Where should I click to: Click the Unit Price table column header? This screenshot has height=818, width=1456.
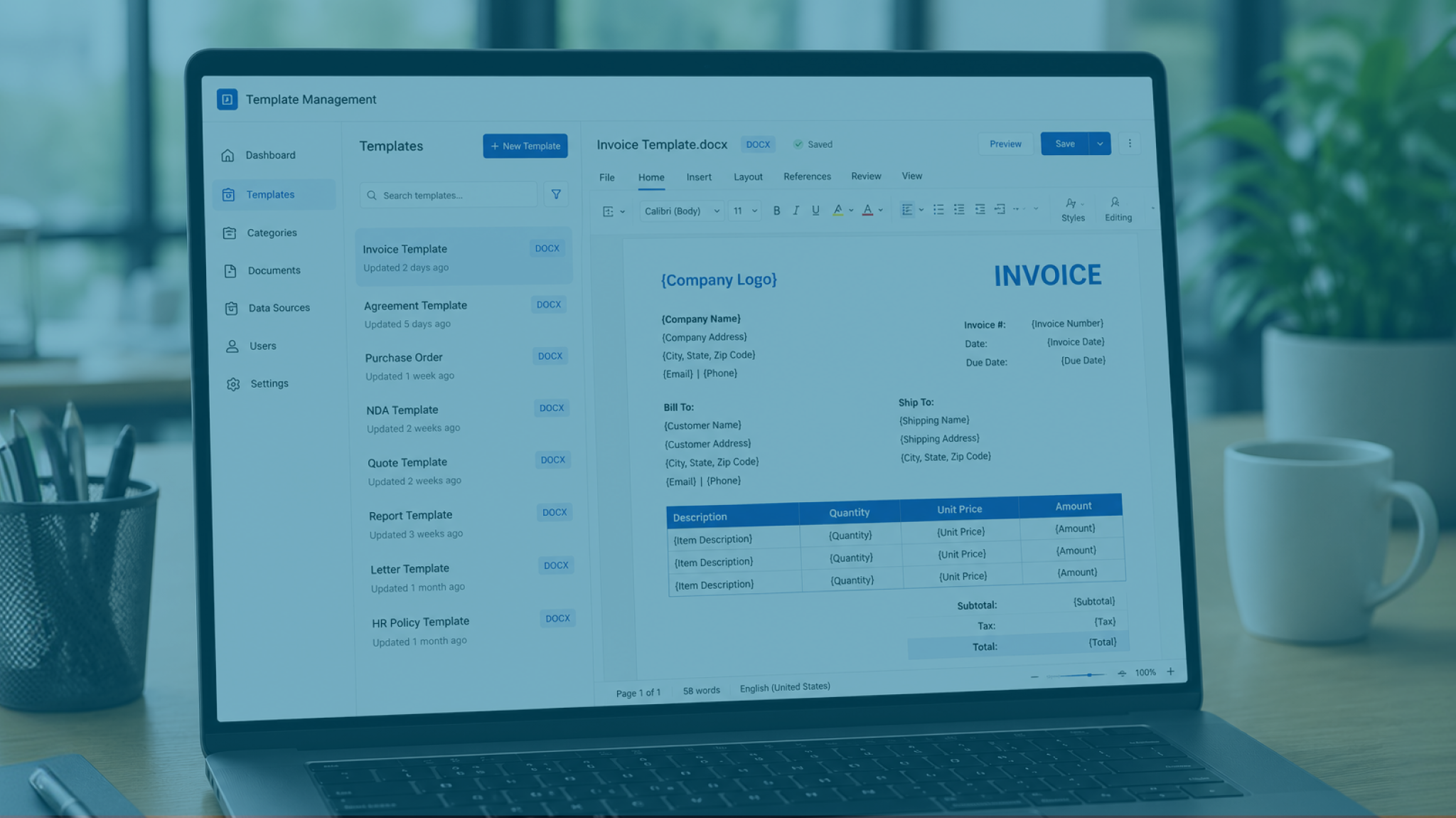point(959,509)
